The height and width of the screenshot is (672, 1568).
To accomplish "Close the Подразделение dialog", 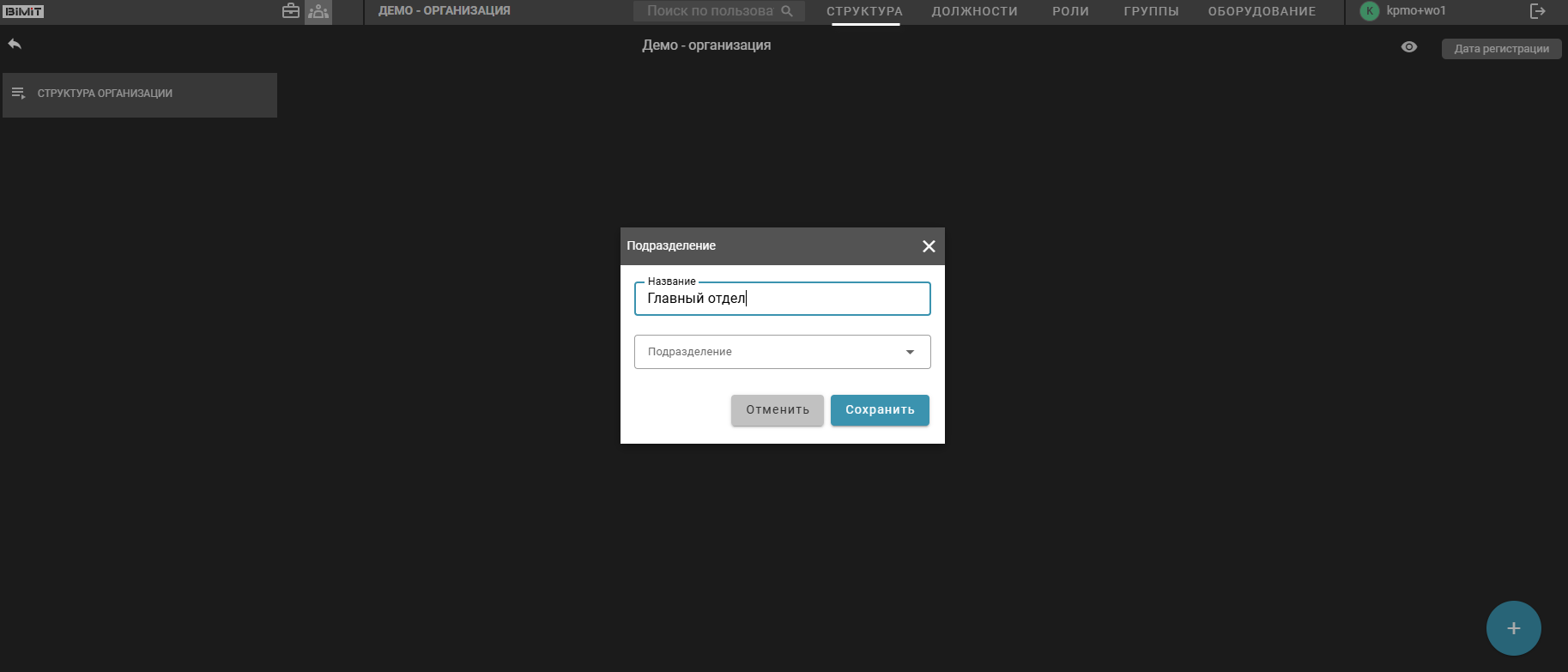I will (929, 246).
